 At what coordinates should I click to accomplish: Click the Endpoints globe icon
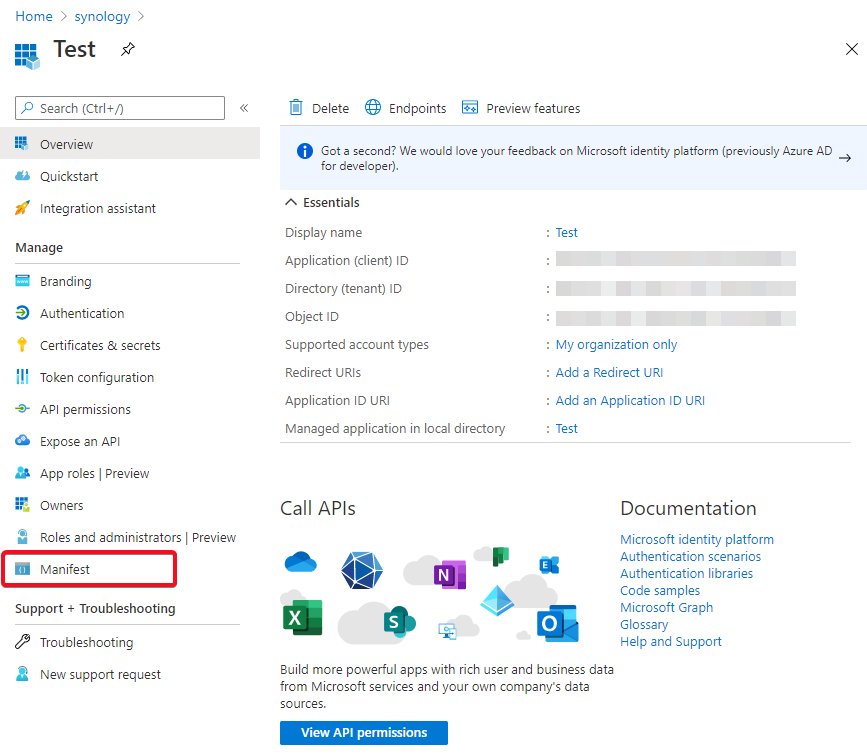coord(373,107)
